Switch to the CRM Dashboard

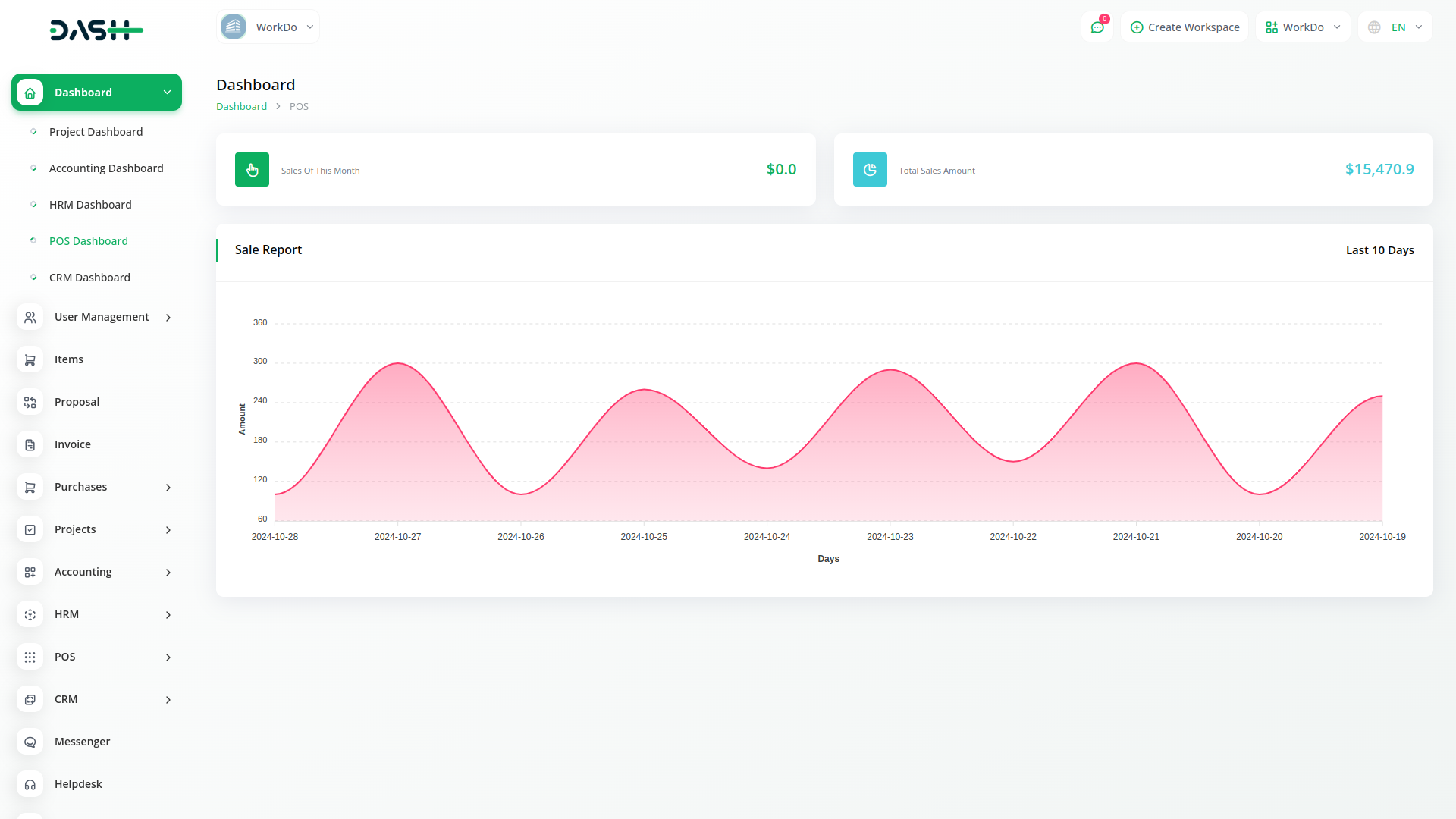coord(89,278)
